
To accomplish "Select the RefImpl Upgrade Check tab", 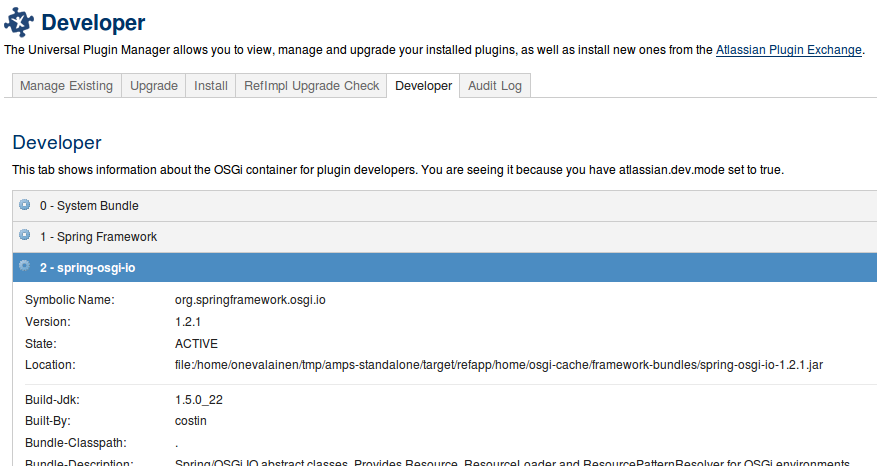I will (x=312, y=86).
